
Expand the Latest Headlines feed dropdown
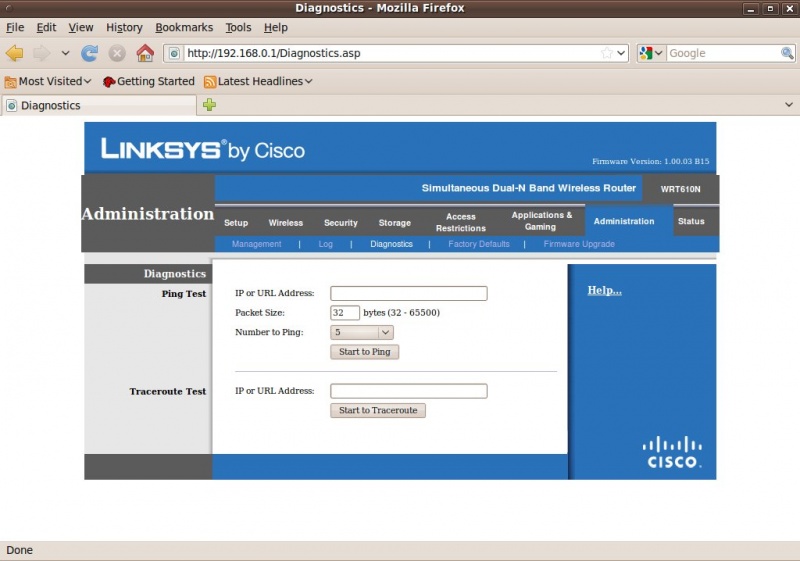tap(258, 81)
